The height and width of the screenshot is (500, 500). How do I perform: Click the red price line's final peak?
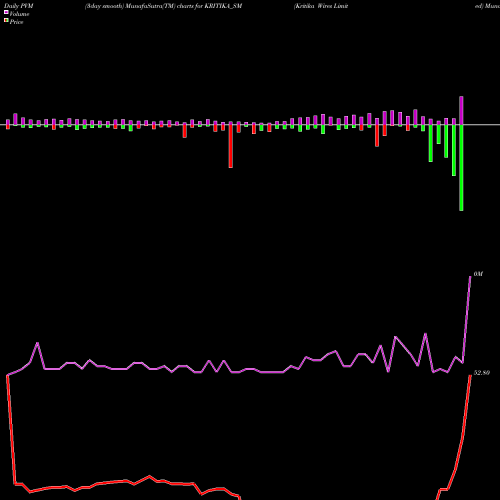click(470, 375)
